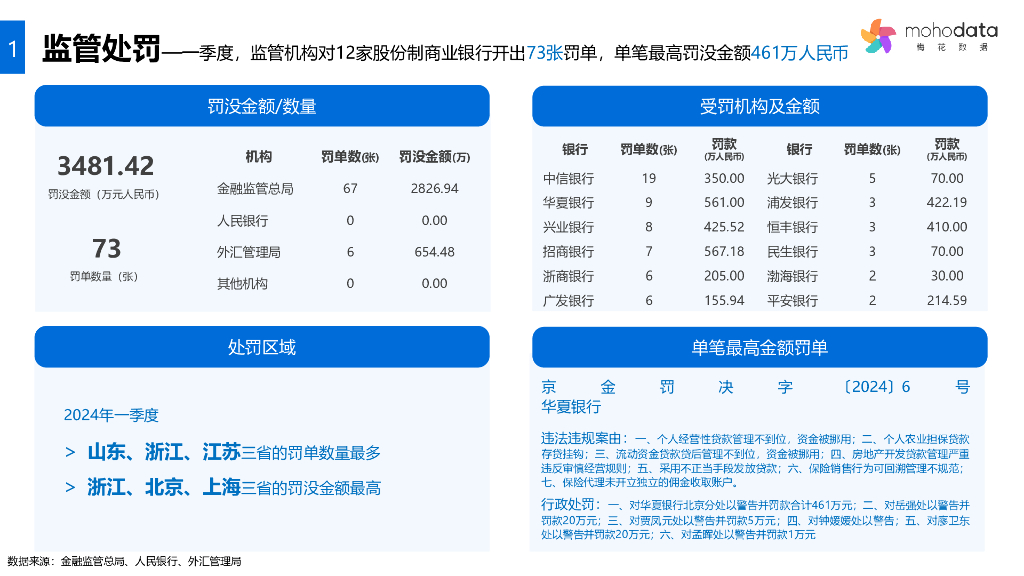Click the 〔2024〕6 document number text
This screenshot has width=1024, height=576.
tap(877, 387)
